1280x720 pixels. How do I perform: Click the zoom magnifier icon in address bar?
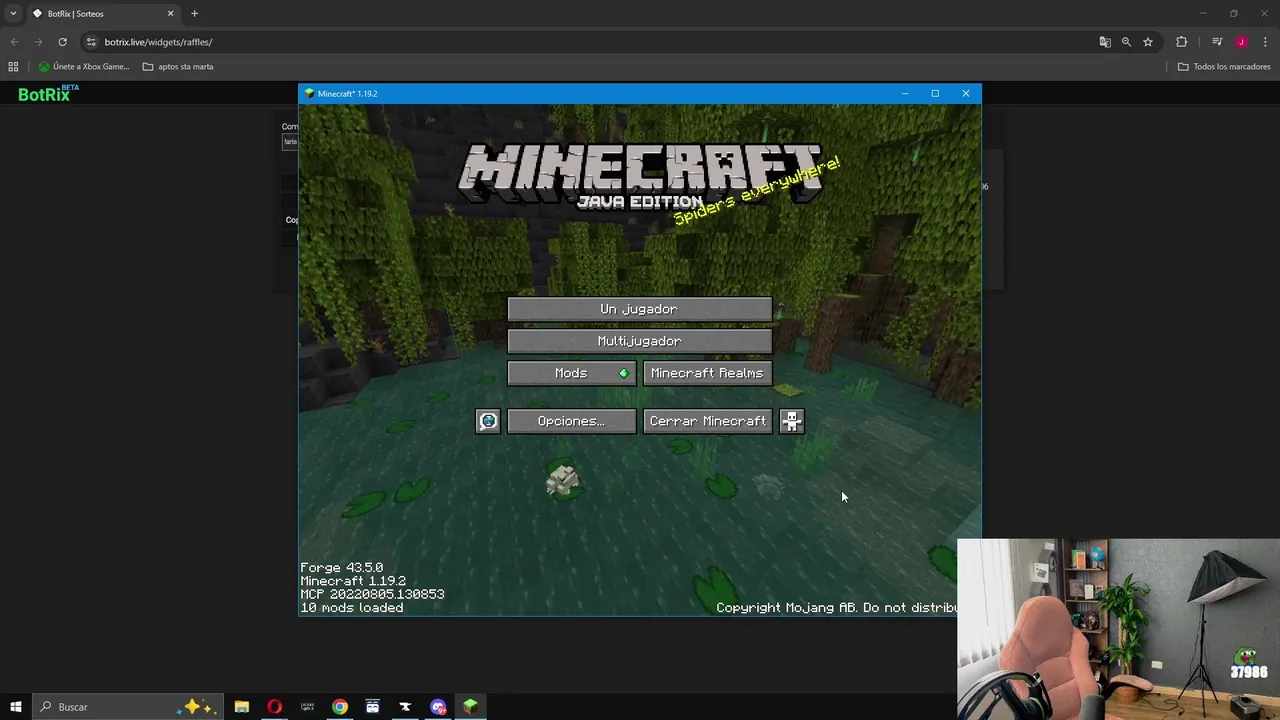(1126, 42)
